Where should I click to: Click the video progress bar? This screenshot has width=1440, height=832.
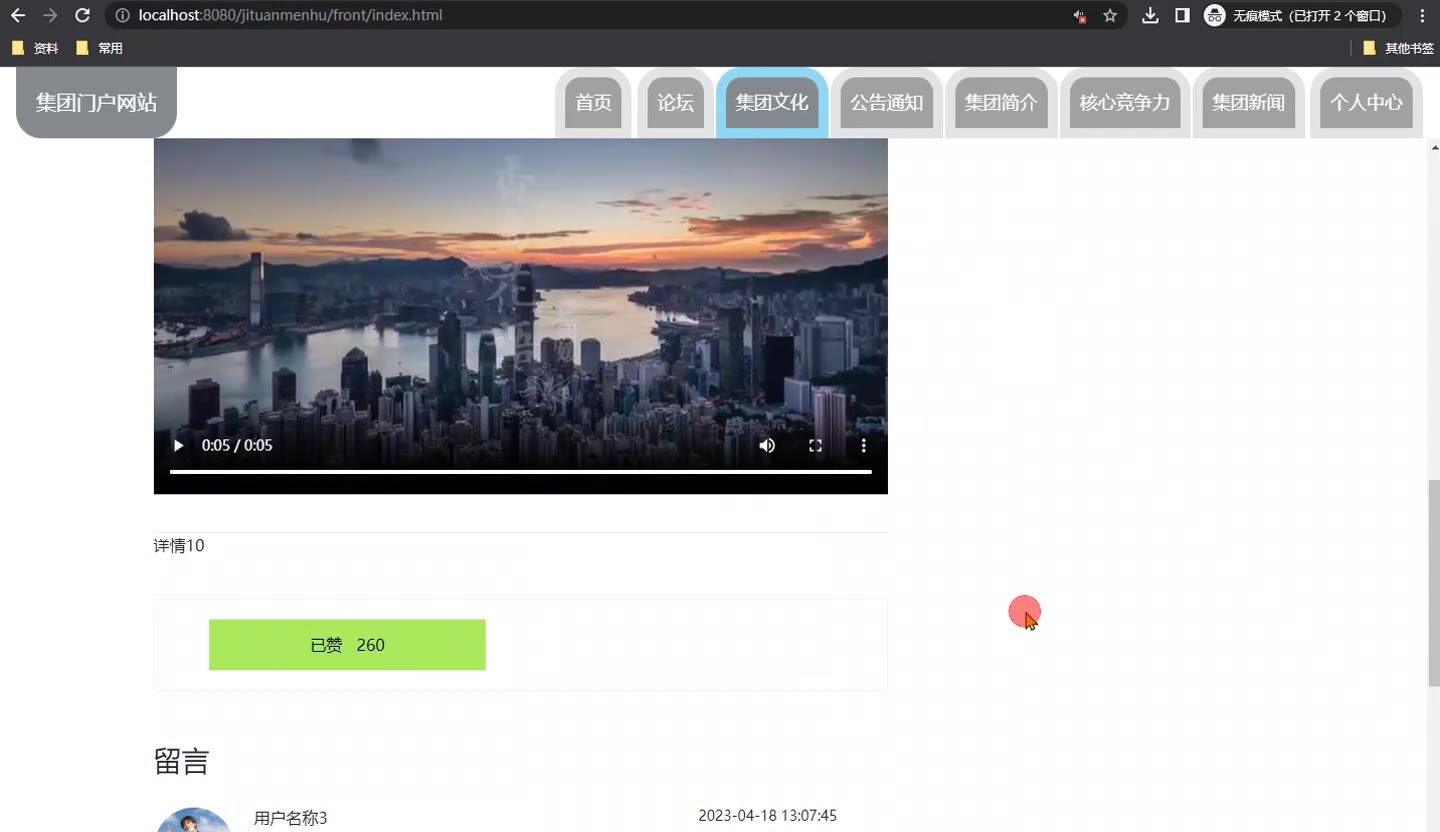(x=521, y=471)
